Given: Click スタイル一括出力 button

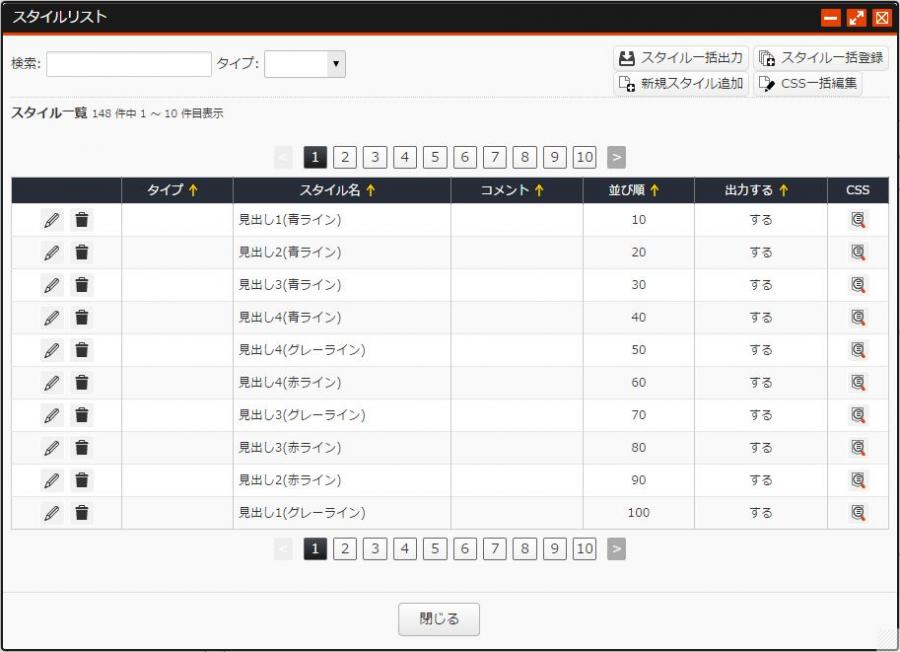Looking at the screenshot, I should pos(681,57).
